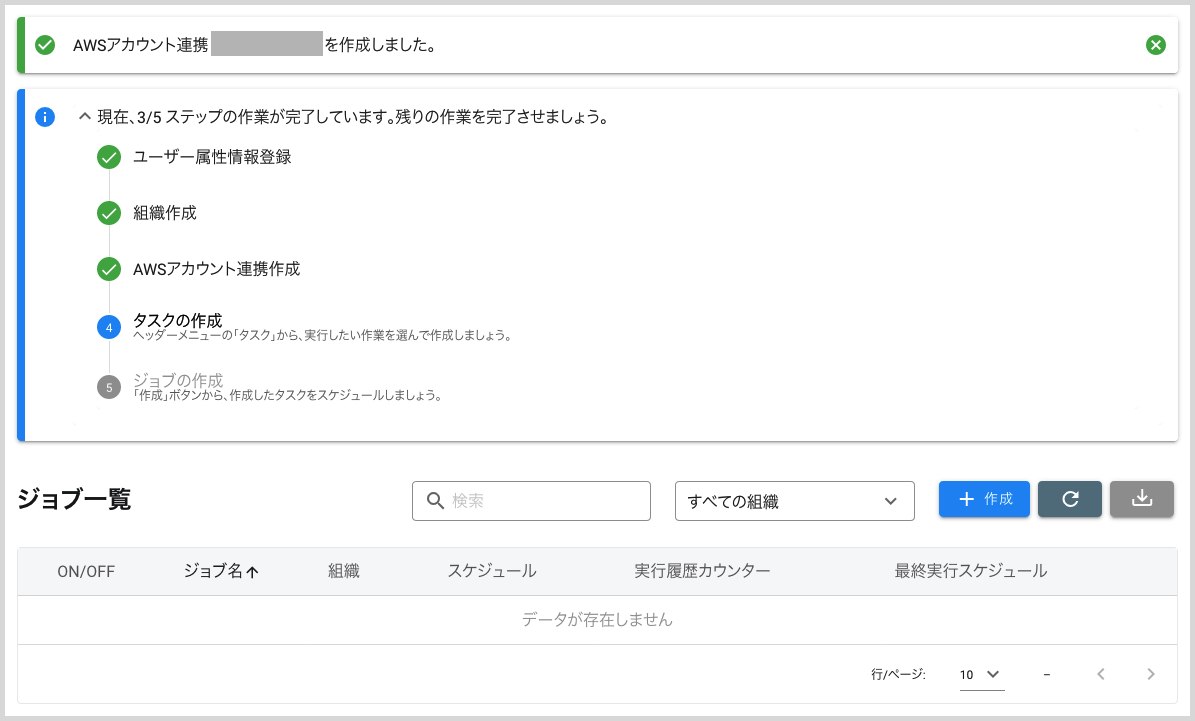The height and width of the screenshot is (721, 1195).
Task: Click the green checkmark beside ユーザー属性情報登録
Action: [108, 157]
